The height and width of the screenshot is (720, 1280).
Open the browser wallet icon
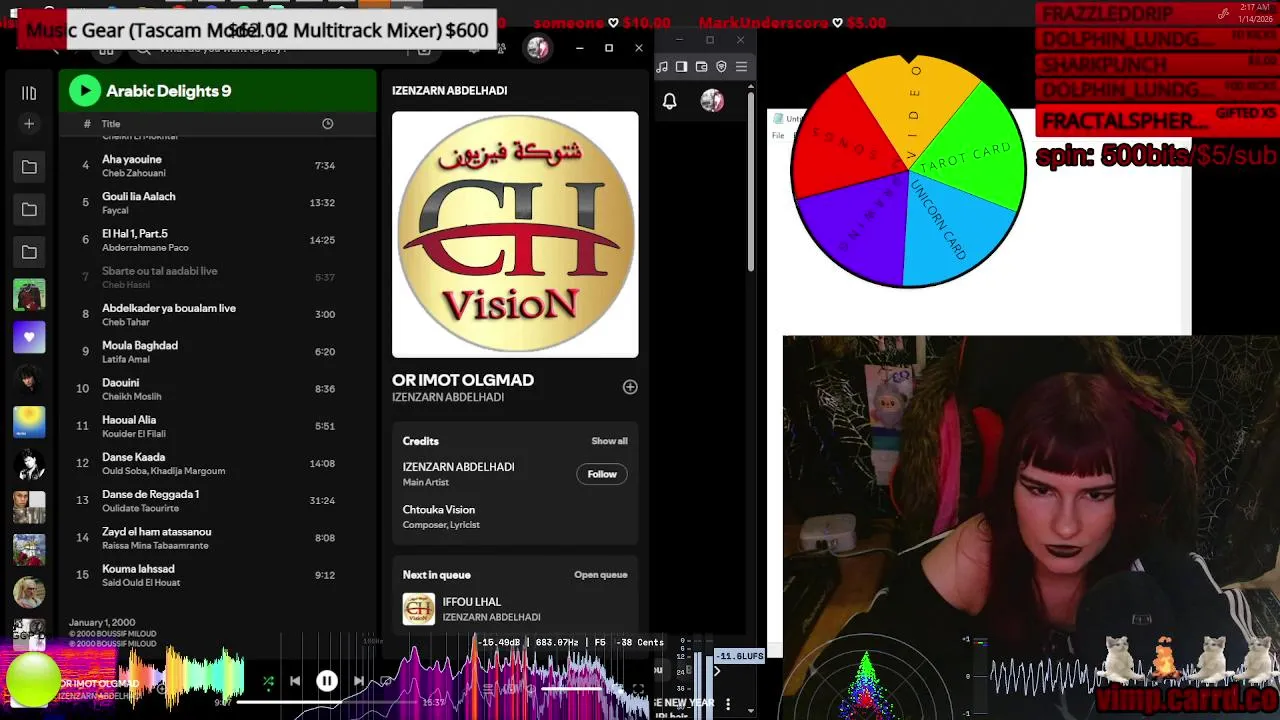(701, 67)
